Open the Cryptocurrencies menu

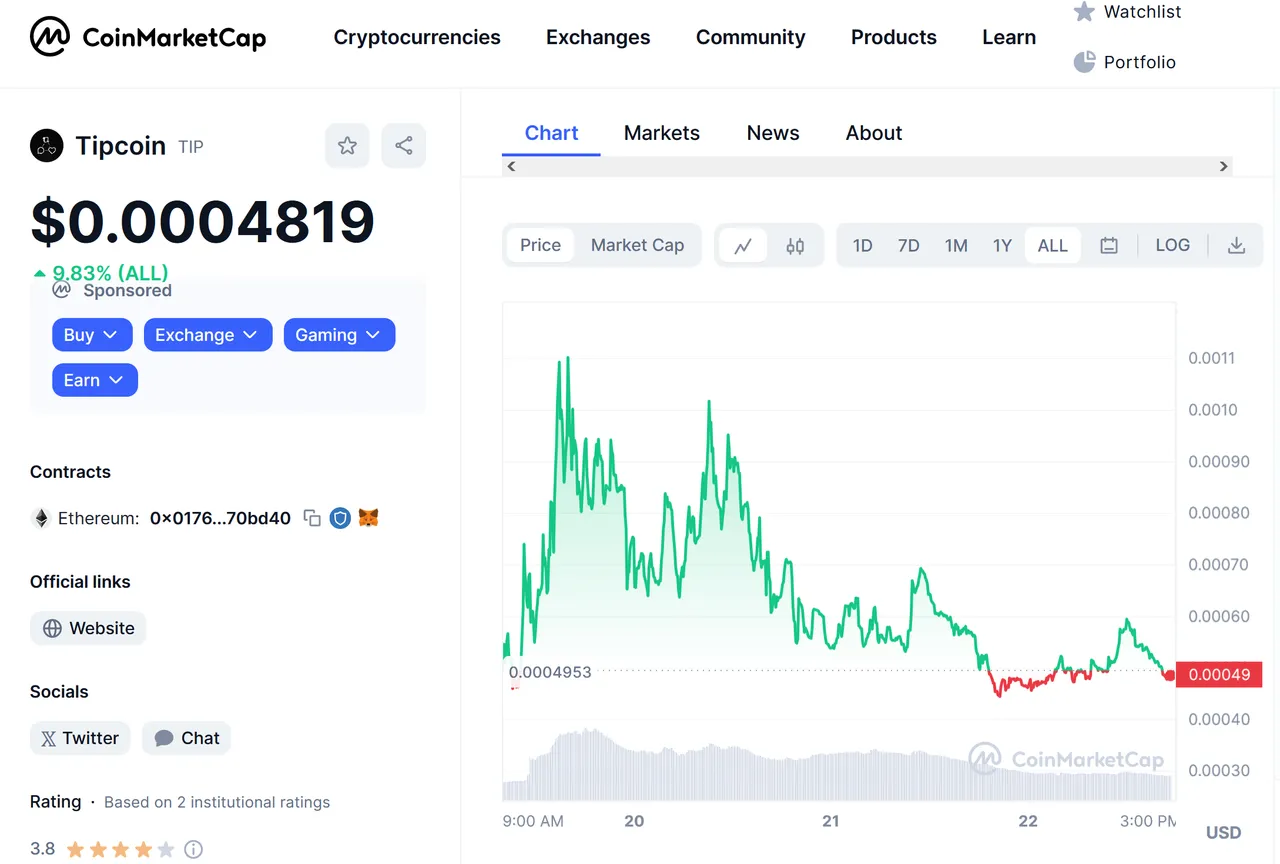click(417, 38)
